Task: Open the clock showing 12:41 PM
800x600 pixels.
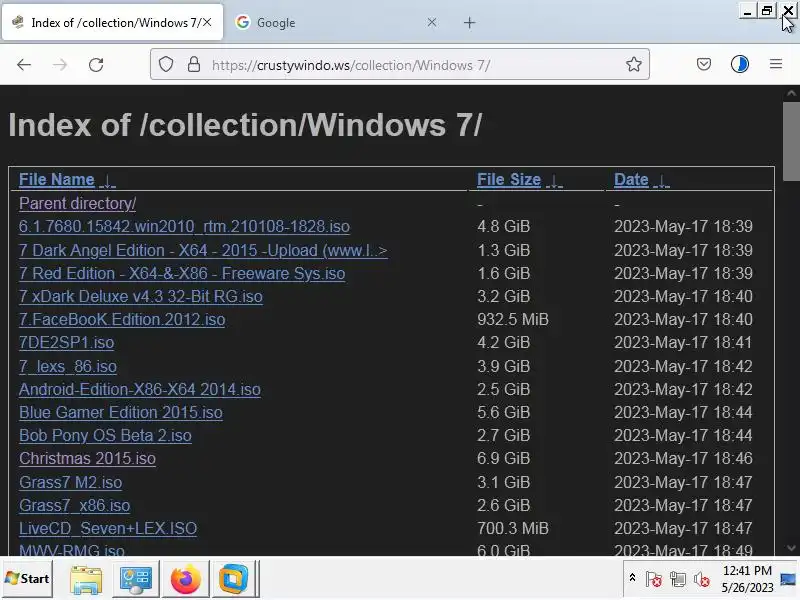Action: [x=747, y=579]
